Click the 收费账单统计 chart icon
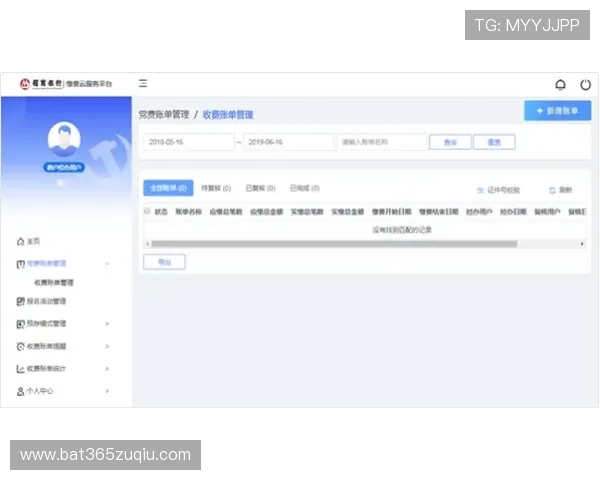Viewport: 600px width, 480px height. pos(20,369)
